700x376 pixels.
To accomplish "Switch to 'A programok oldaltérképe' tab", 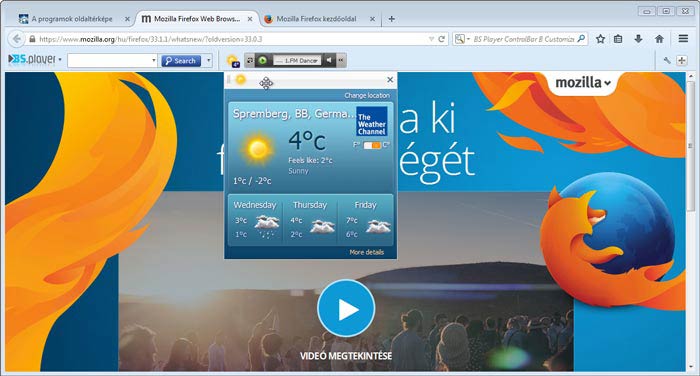I will pyautogui.click(x=72, y=19).
